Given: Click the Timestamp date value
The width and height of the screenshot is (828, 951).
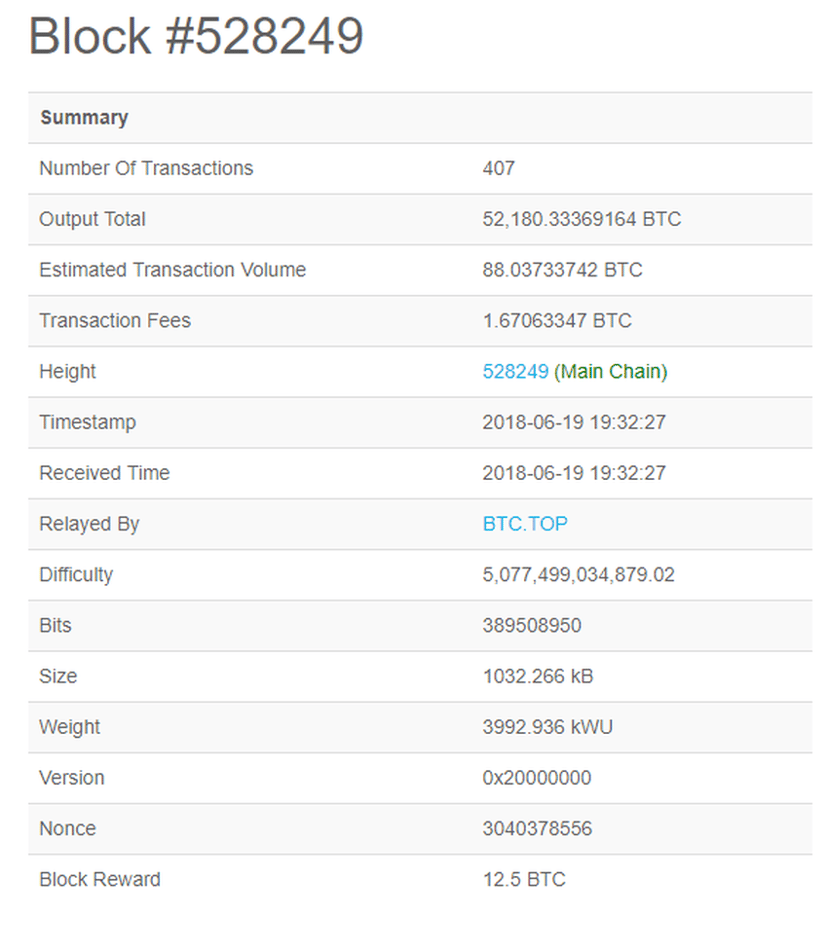Looking at the screenshot, I should 574,423.
